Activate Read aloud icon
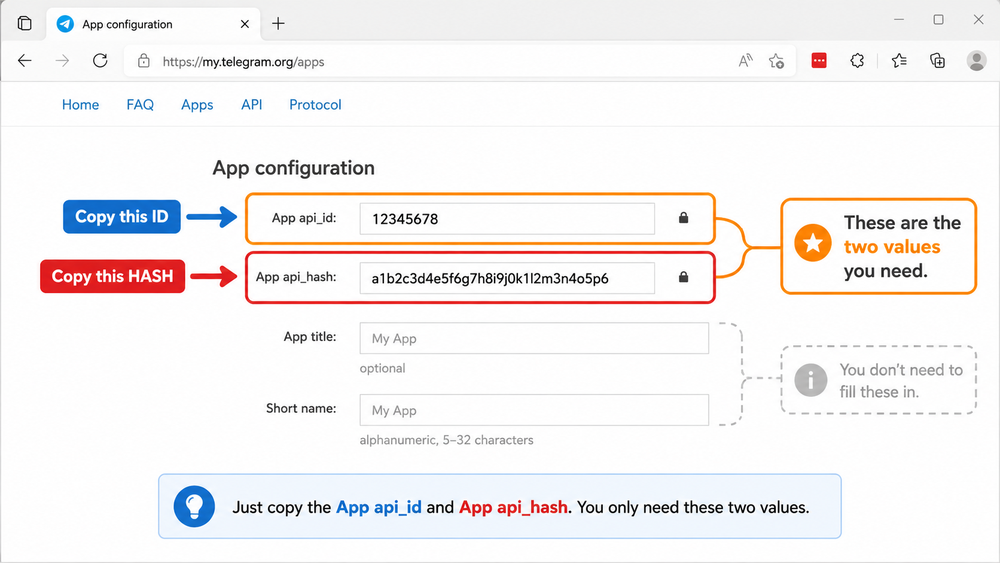 tap(745, 61)
